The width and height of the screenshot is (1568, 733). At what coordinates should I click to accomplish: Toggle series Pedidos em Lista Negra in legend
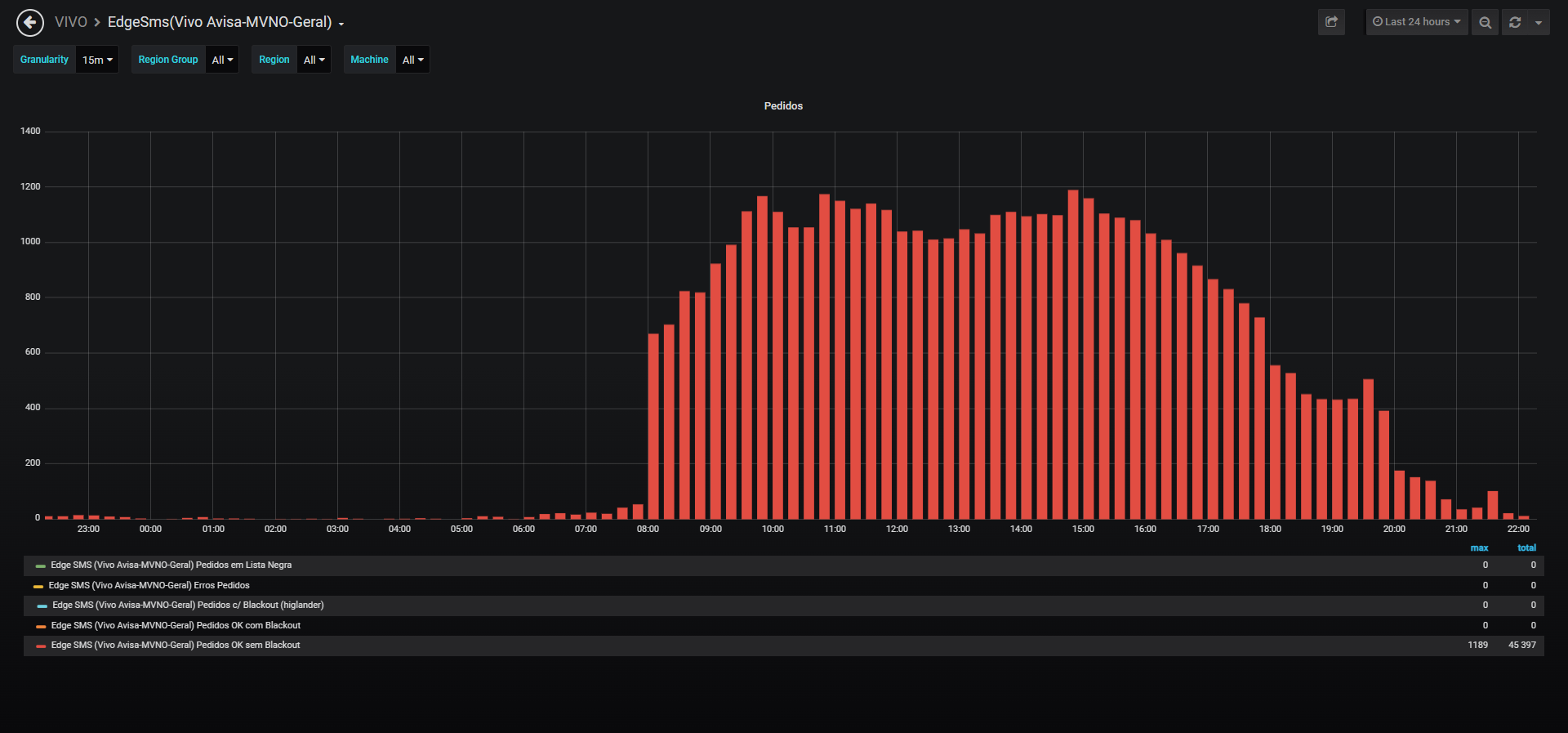[171, 565]
